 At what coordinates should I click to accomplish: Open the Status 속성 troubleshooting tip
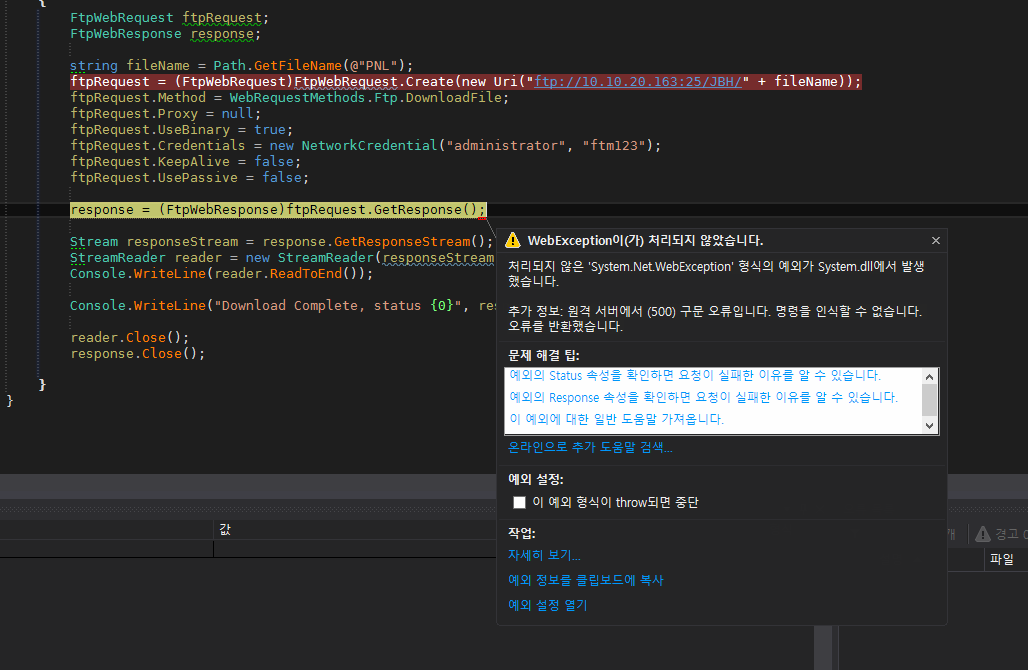point(695,376)
